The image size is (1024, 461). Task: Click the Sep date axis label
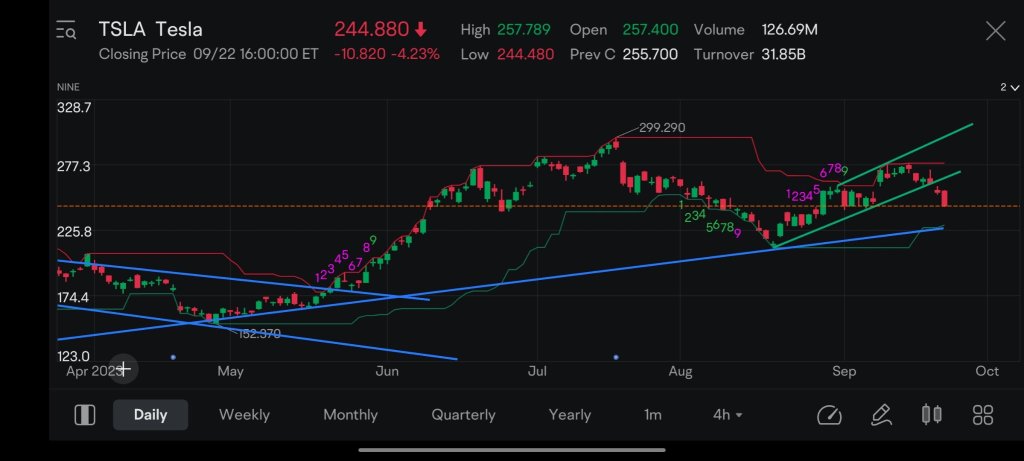point(844,372)
